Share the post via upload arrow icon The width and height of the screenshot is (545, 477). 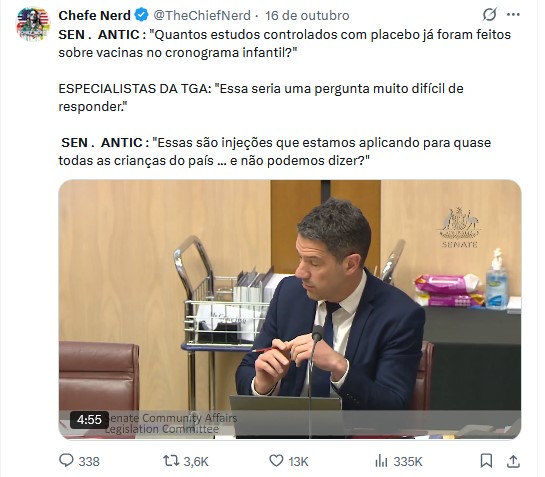(513, 461)
